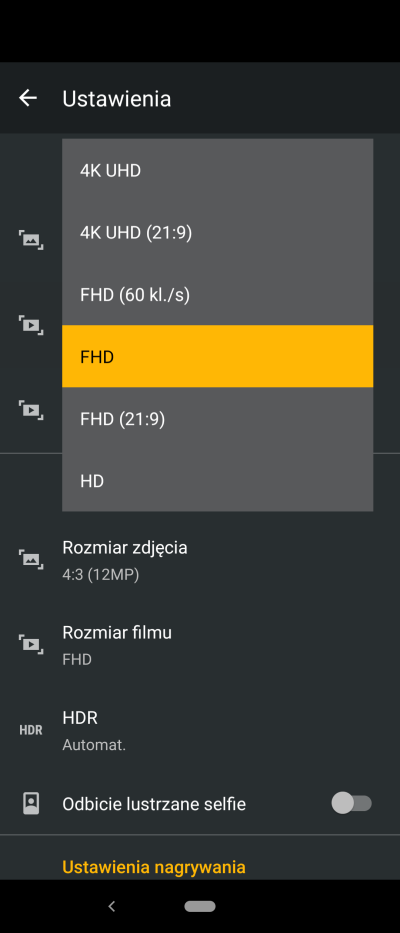Tap the back arrow next to Ustawienia
The height and width of the screenshot is (933, 400).
pyautogui.click(x=27, y=98)
